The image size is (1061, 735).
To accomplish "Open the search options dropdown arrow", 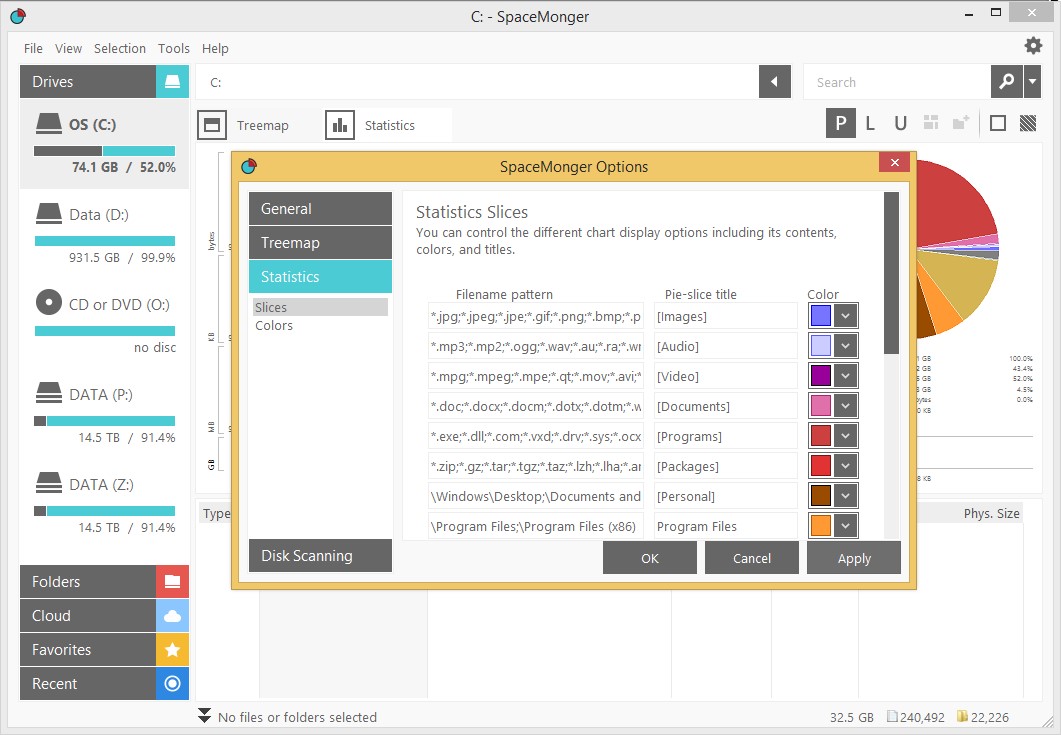I will [x=1032, y=82].
